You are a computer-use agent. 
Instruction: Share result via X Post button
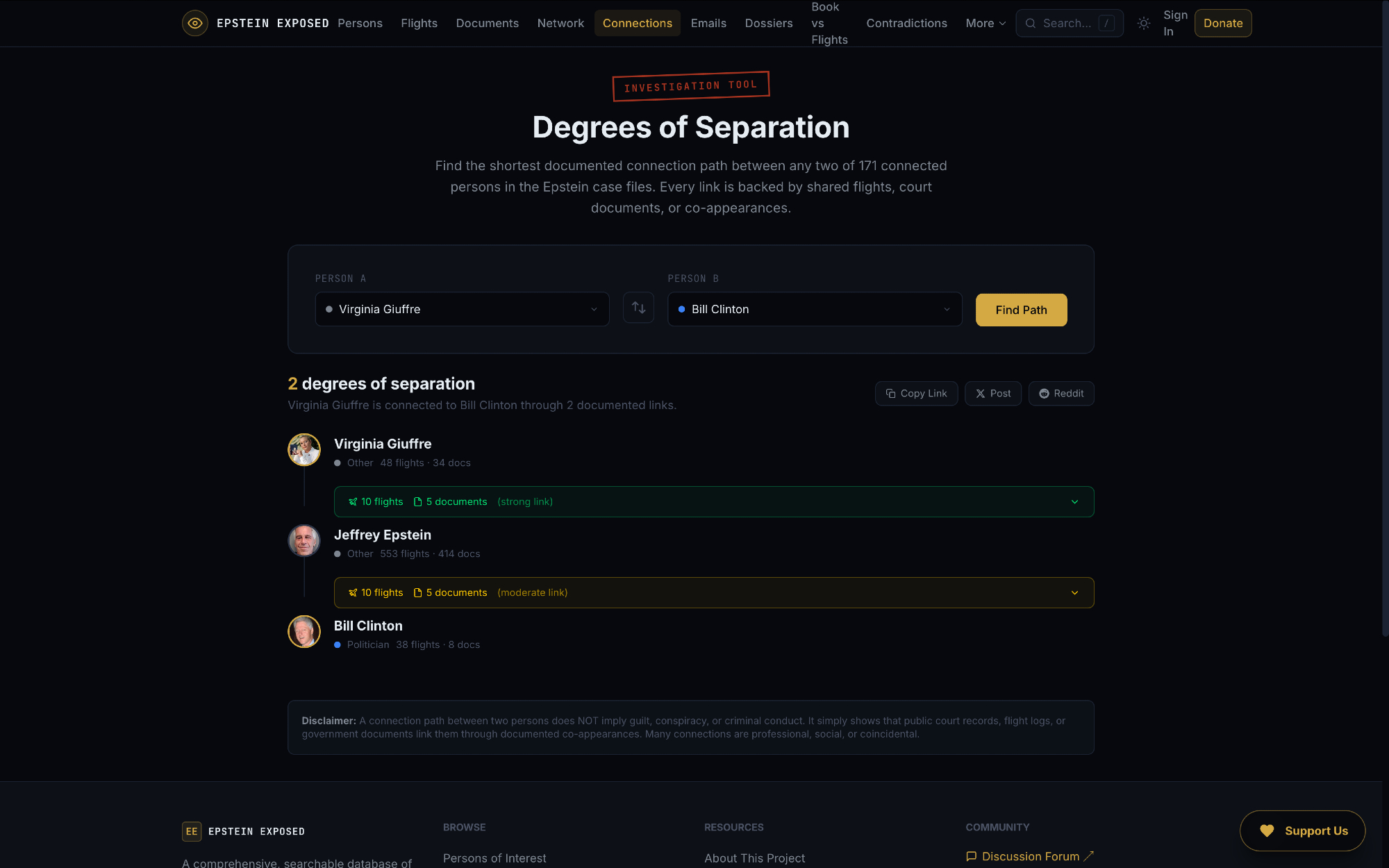pyautogui.click(x=992, y=394)
